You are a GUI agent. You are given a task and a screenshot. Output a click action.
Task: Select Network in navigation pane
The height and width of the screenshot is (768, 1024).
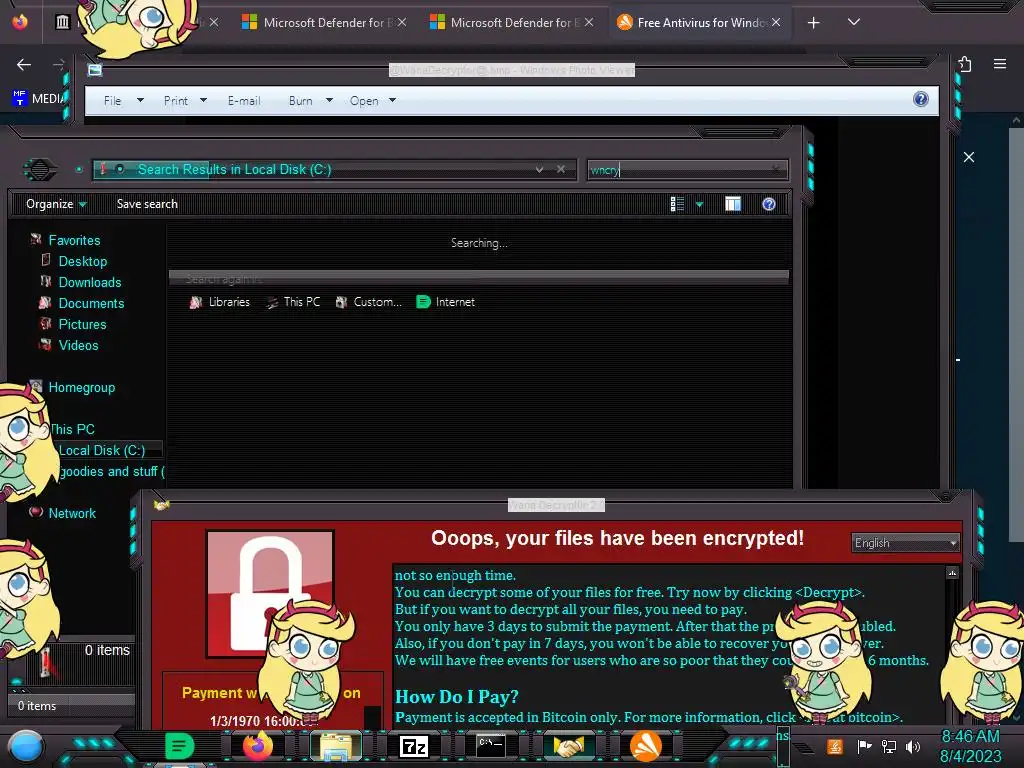click(x=63, y=513)
